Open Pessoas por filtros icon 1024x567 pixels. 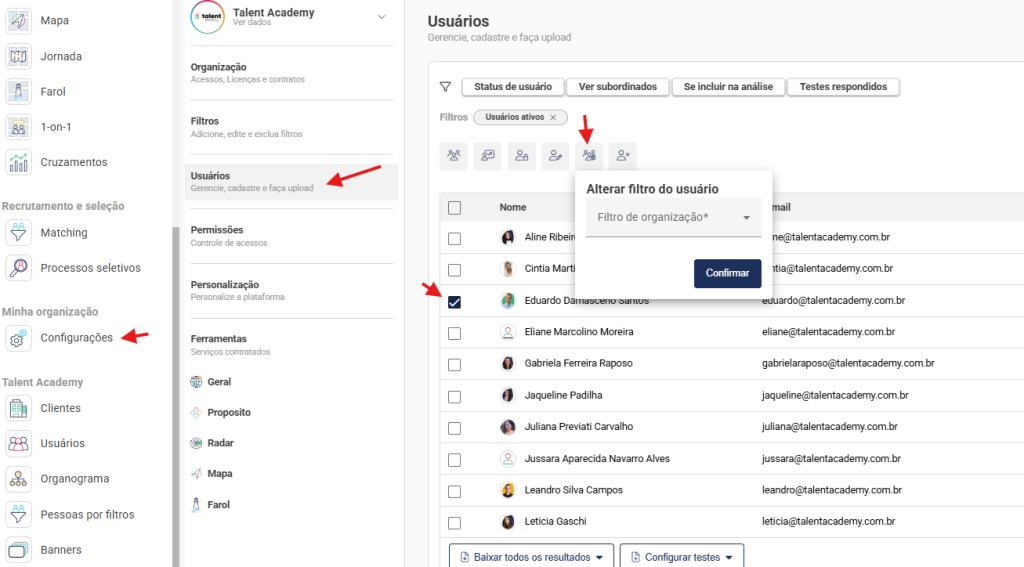(19, 515)
